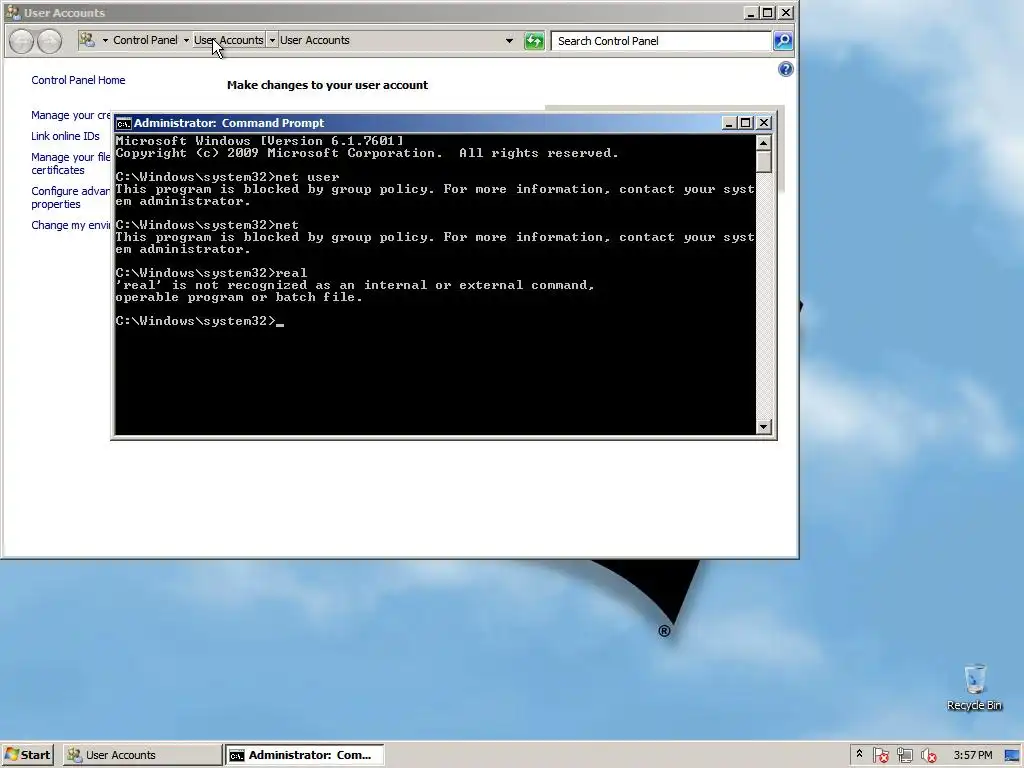1024x768 pixels.
Task: Minimize the Command Prompt window
Action: click(729, 123)
